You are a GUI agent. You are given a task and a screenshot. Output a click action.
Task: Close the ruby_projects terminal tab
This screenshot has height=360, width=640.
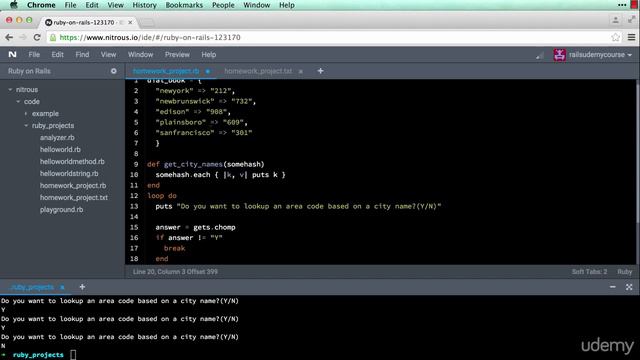pyautogui.click(x=62, y=287)
